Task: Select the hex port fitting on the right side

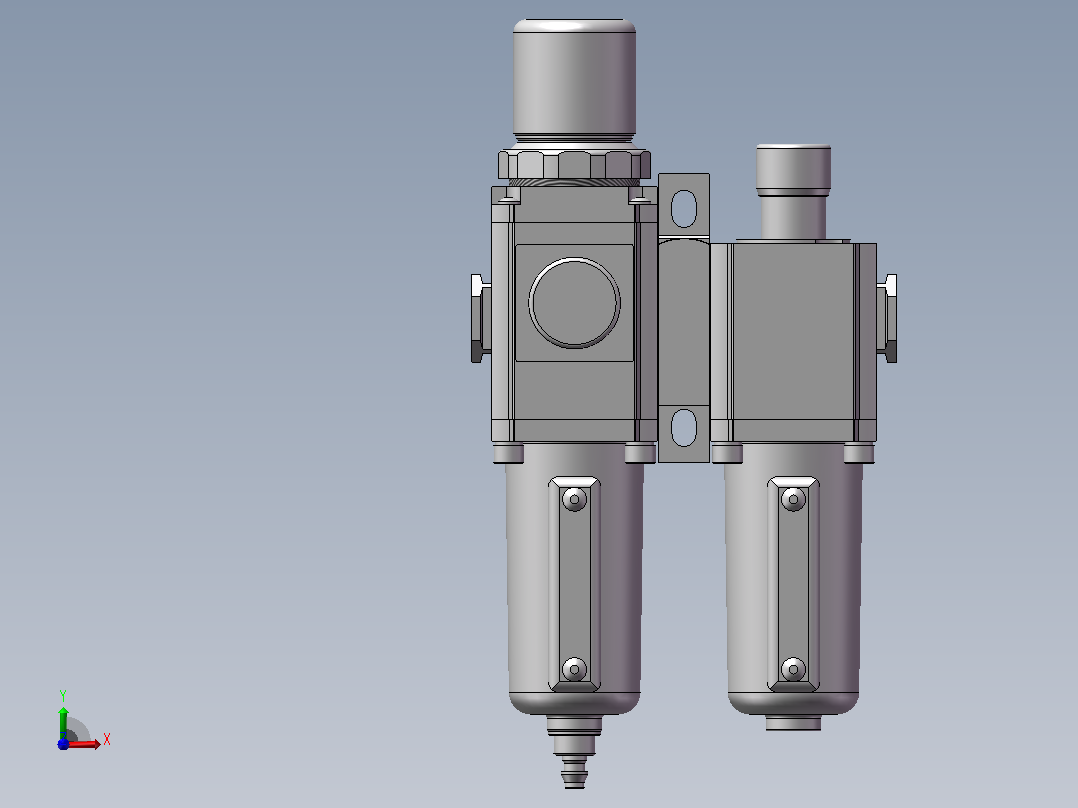Action: (887, 318)
